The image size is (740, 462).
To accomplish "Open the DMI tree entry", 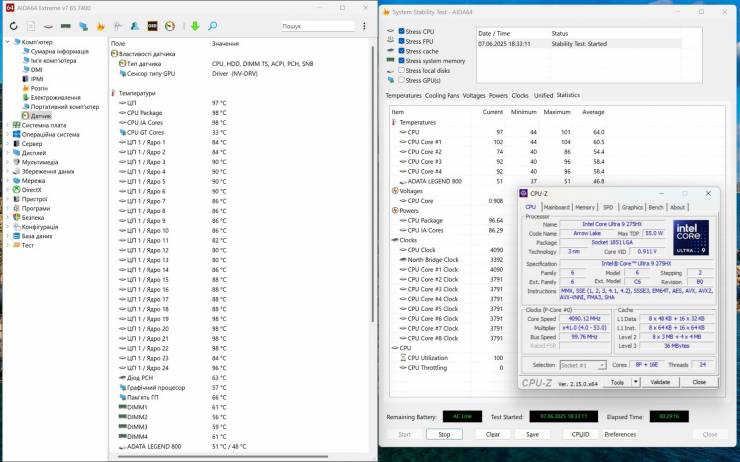I will click(x=36, y=70).
